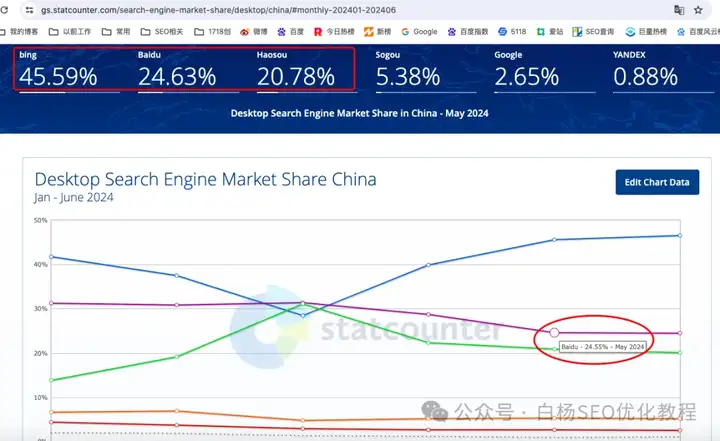Click the Baidu May 2024 data point

555,332
